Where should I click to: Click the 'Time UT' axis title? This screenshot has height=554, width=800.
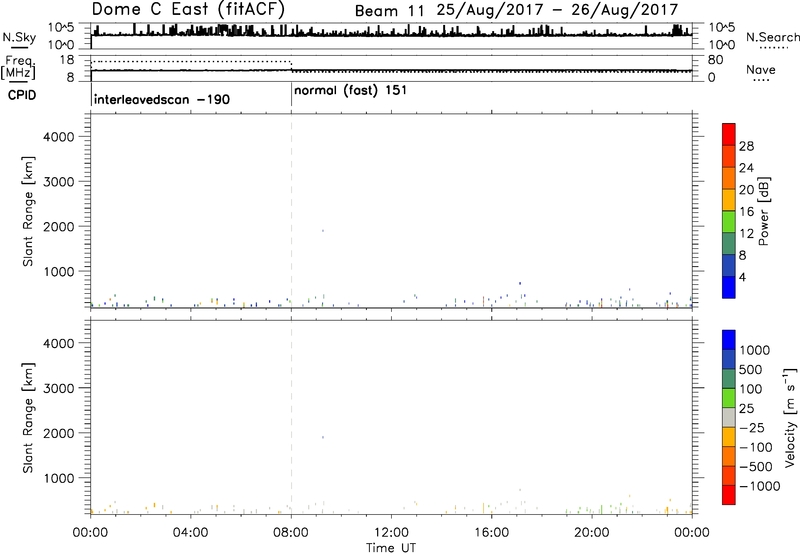tap(391, 548)
